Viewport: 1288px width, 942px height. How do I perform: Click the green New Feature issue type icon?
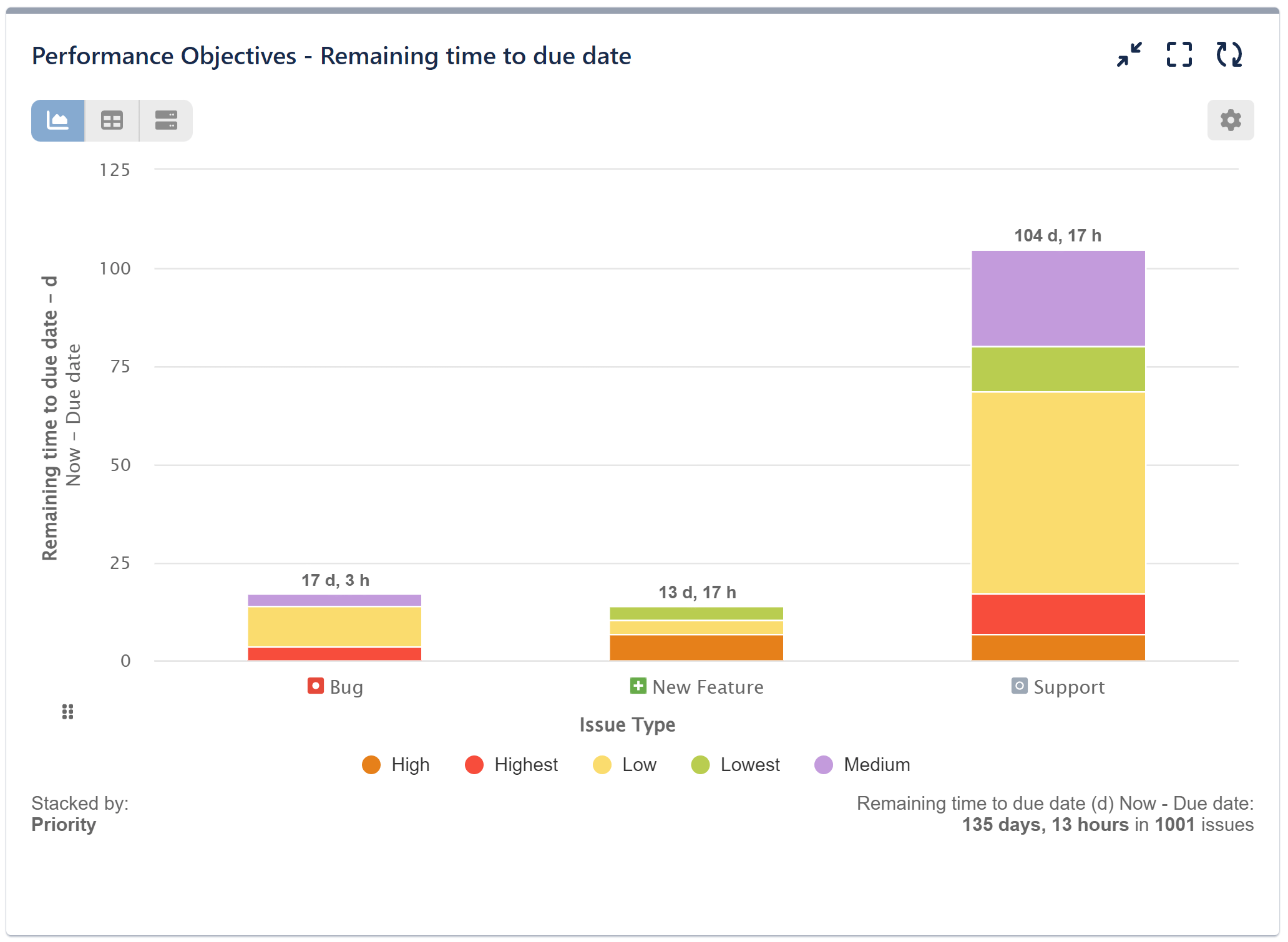(x=637, y=686)
